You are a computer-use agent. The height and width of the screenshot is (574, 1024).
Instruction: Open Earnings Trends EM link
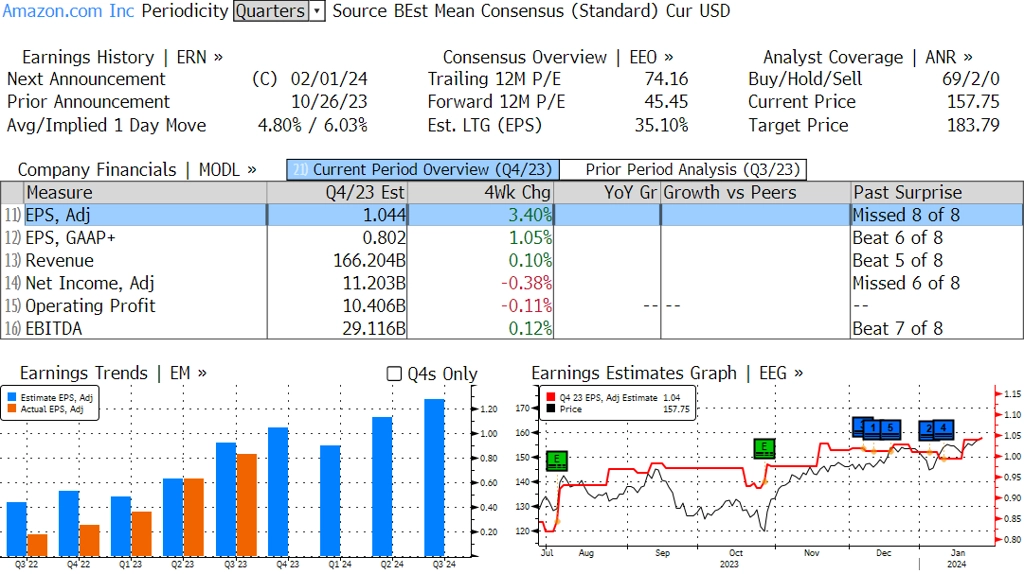(x=114, y=373)
